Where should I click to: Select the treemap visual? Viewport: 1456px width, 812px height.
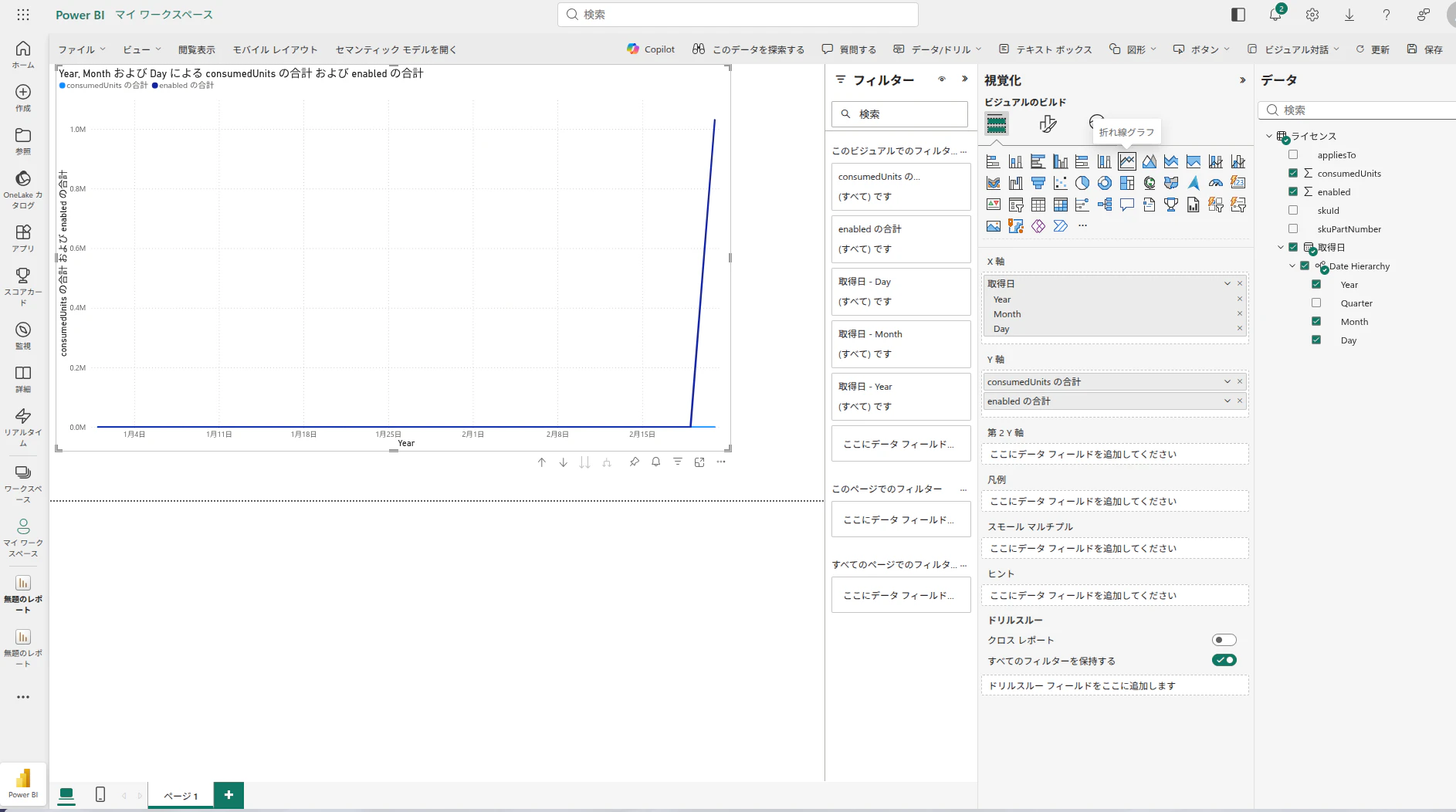click(1127, 183)
